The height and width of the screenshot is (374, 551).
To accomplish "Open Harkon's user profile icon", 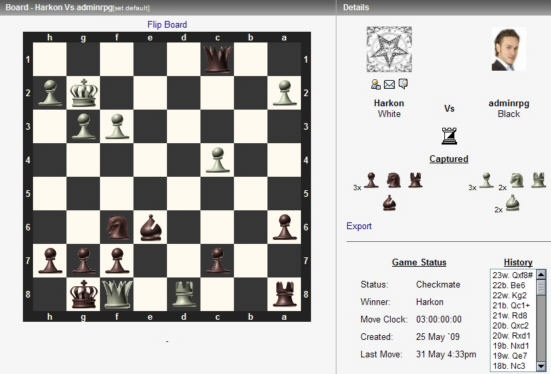I will pyautogui.click(x=376, y=84).
